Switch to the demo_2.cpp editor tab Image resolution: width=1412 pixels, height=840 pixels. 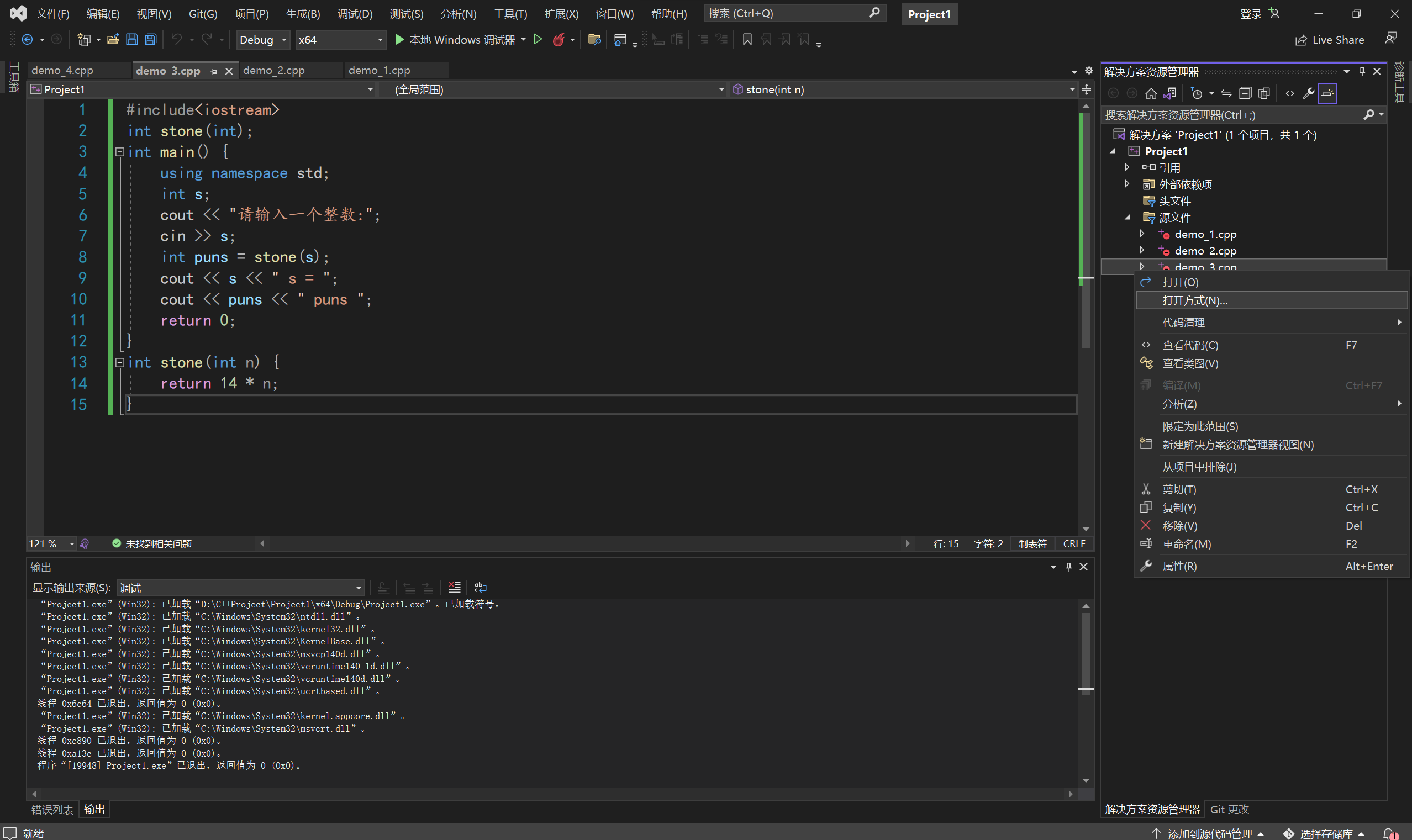(x=274, y=70)
